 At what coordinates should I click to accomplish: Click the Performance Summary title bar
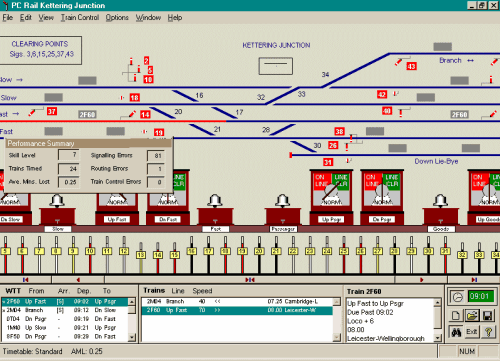(89, 143)
